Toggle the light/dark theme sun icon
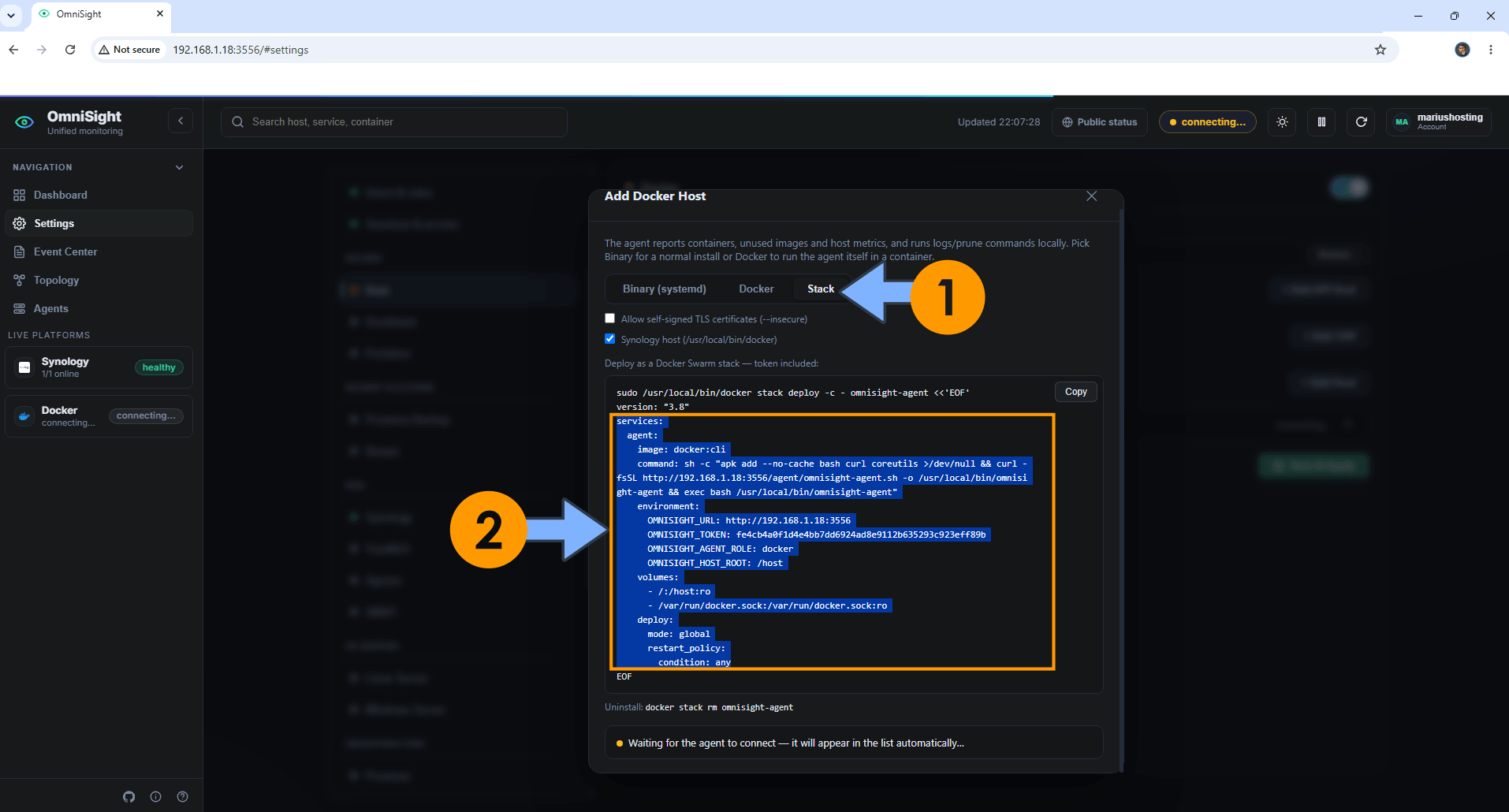Screen dimensions: 1509x812 pyautogui.click(x=1282, y=122)
